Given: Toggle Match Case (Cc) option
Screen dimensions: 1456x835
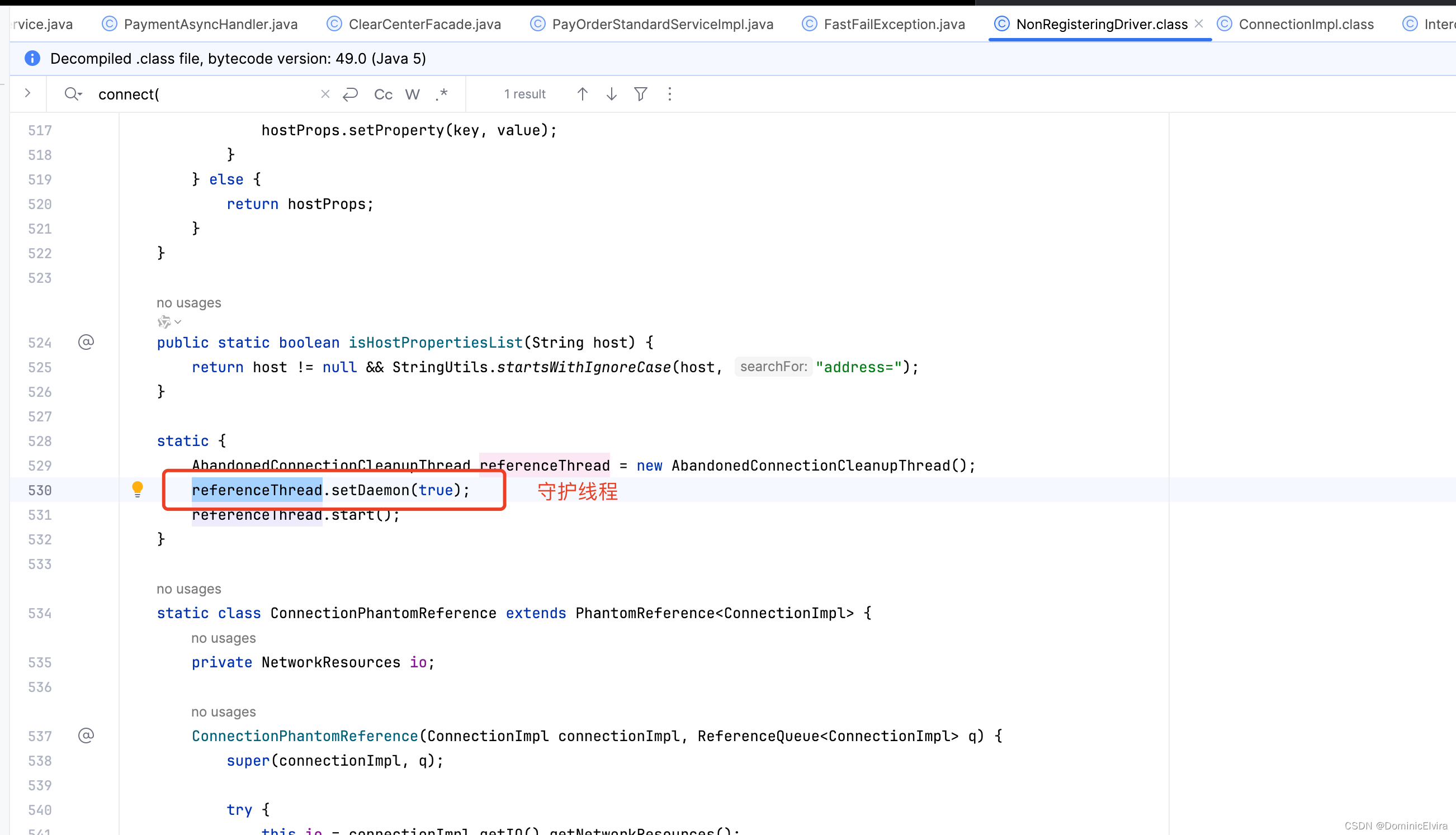Looking at the screenshot, I should pyautogui.click(x=383, y=94).
